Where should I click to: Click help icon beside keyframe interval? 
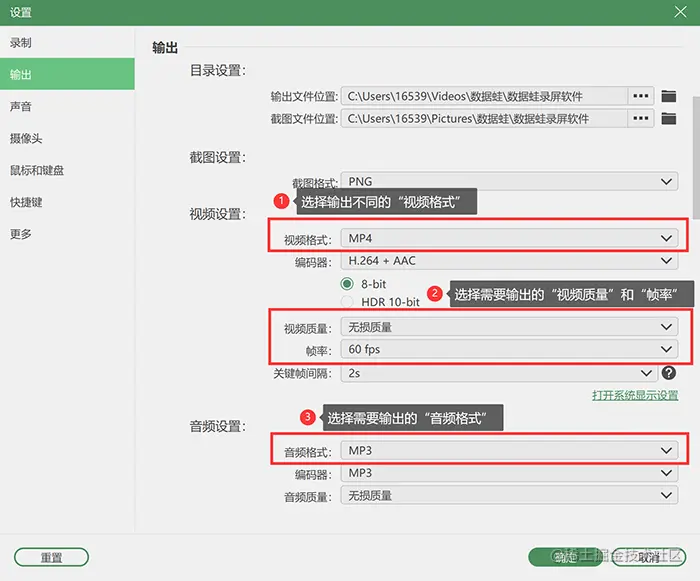pos(668,372)
